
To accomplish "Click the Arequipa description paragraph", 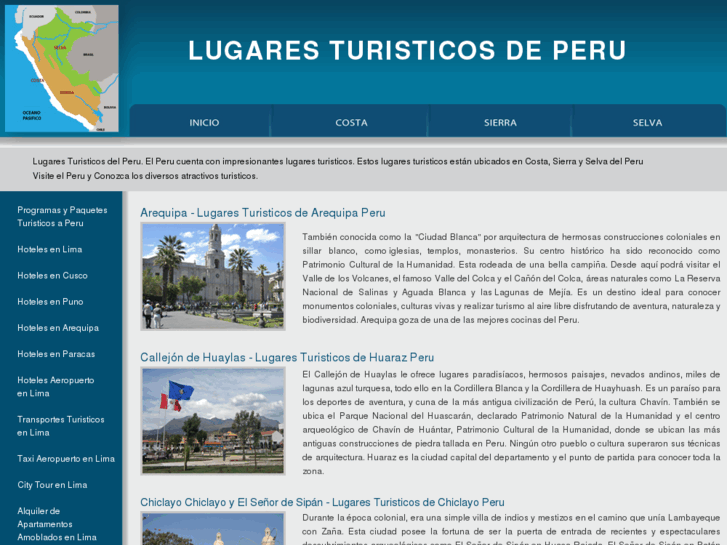I will coord(511,278).
